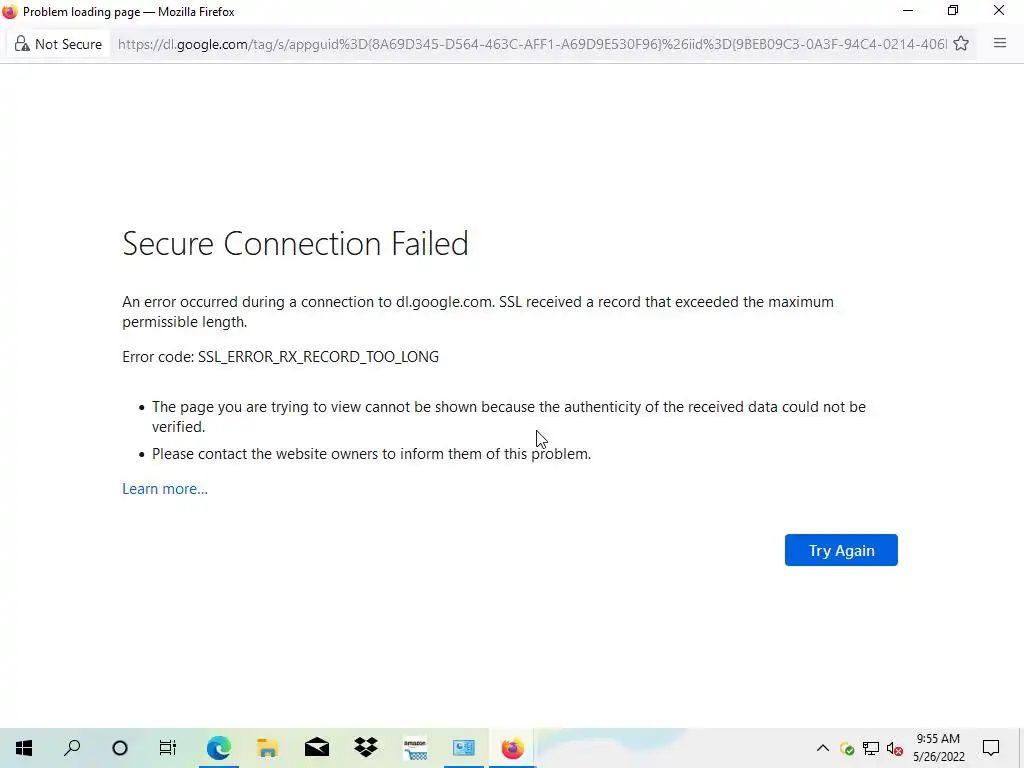Open the Windows Start menu
1024x768 pixels.
click(x=24, y=748)
